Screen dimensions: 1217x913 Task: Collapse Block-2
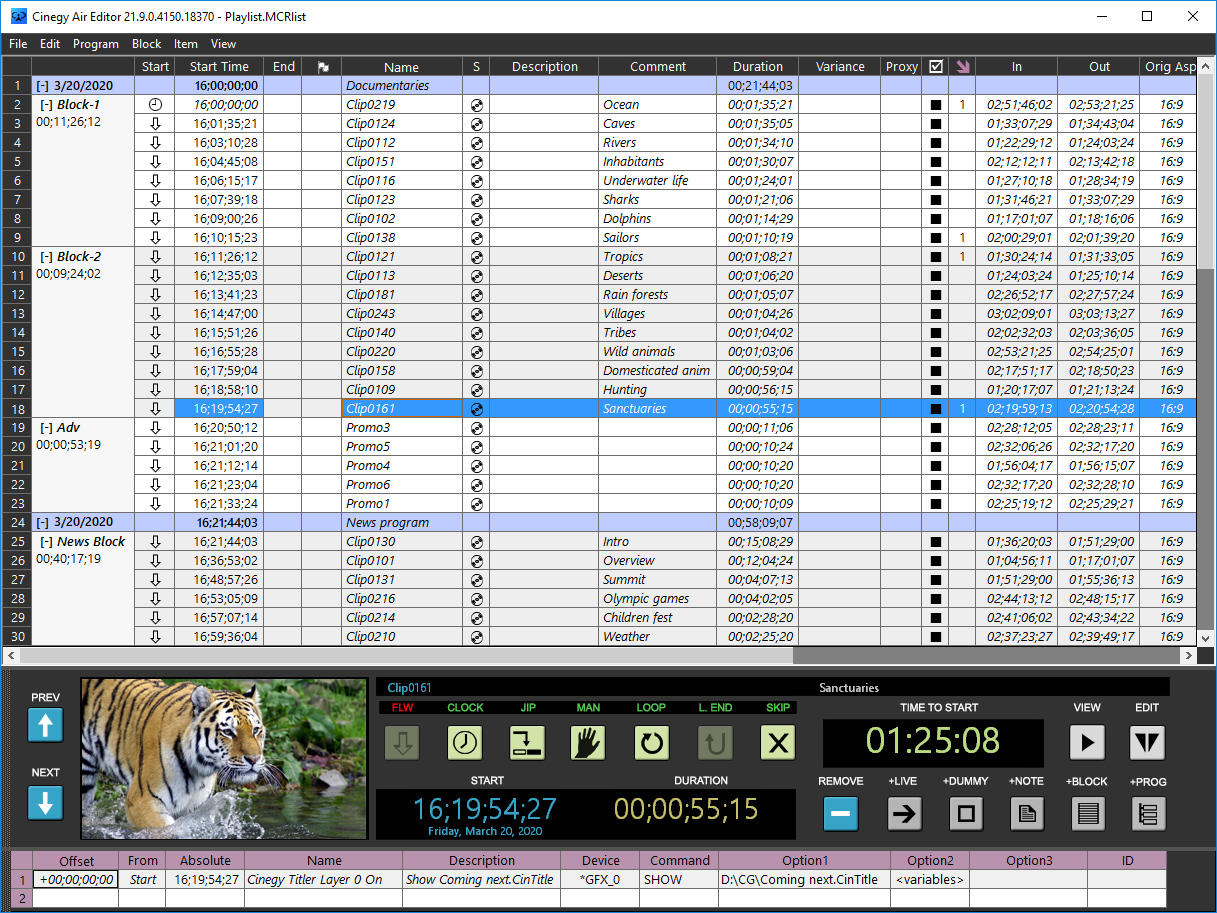pos(46,257)
